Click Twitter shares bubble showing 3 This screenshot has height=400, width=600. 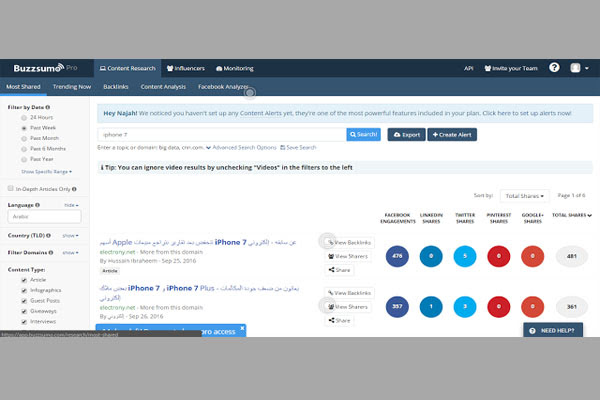click(x=465, y=307)
